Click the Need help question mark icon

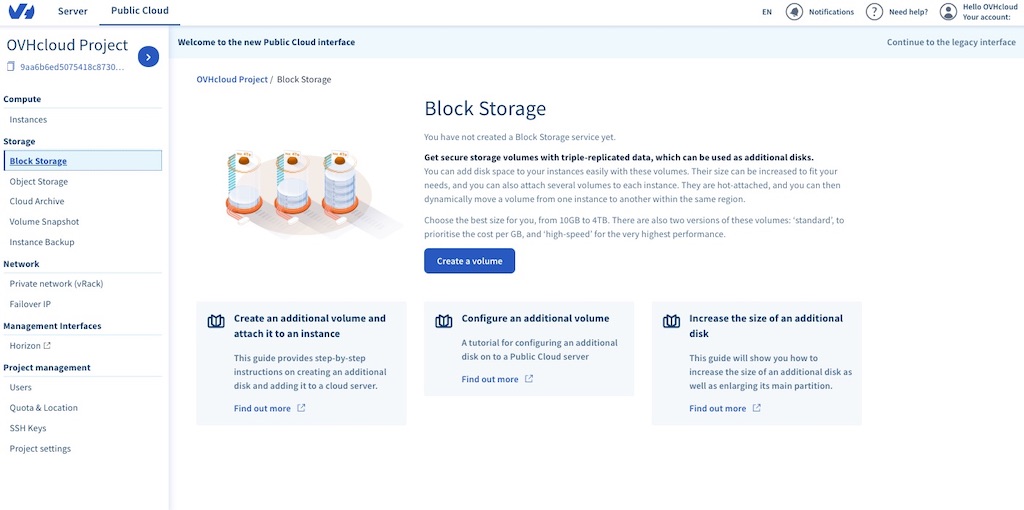(x=874, y=12)
